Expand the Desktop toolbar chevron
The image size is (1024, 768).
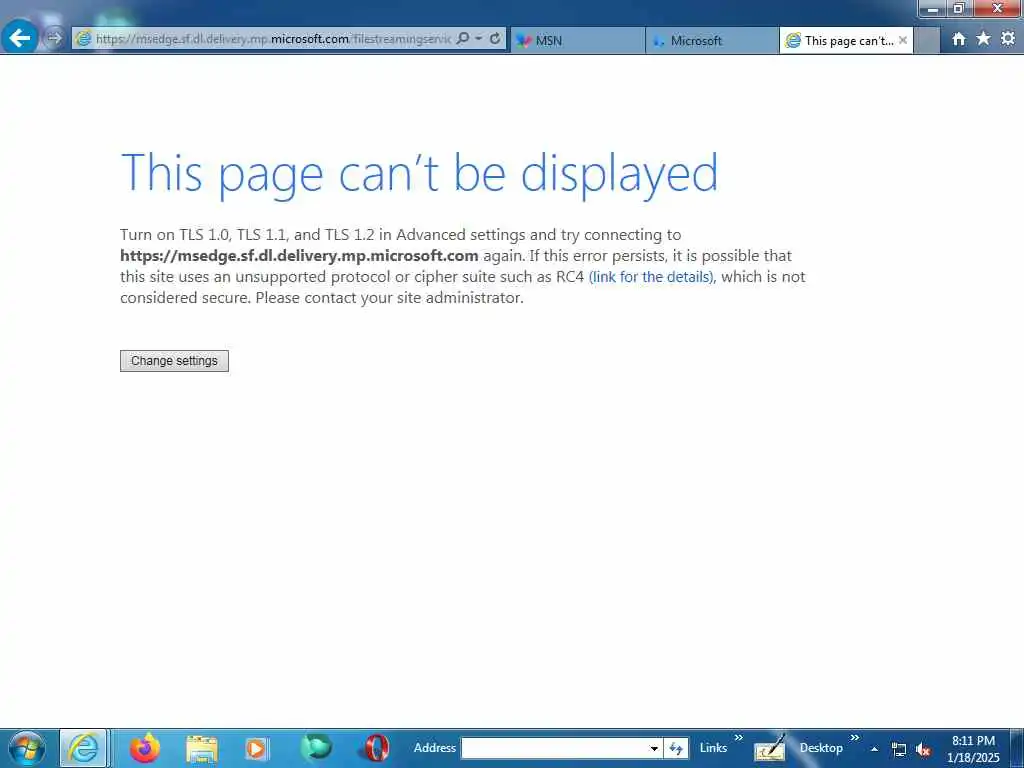tap(855, 738)
